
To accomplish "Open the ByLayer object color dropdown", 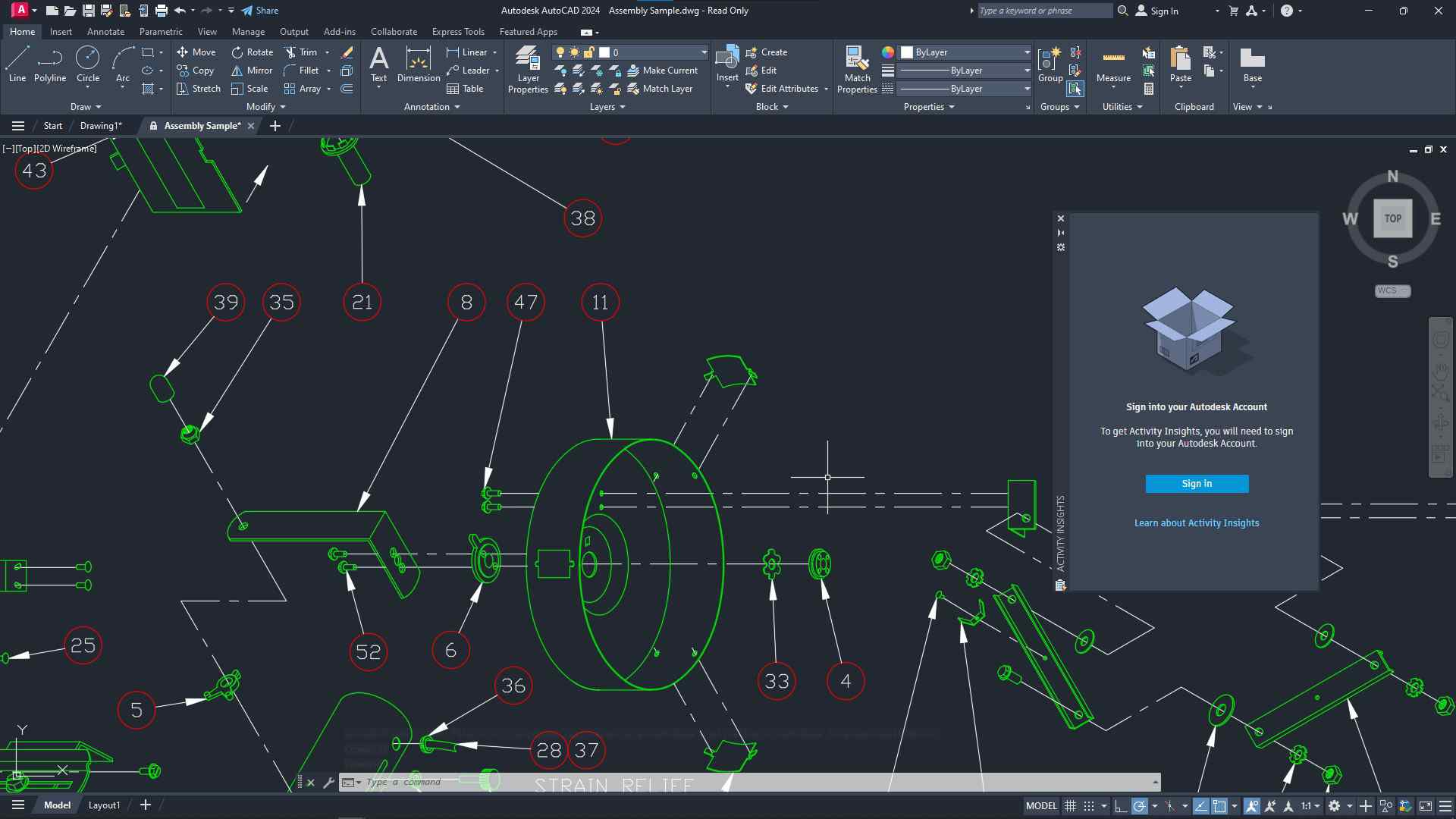I will click(x=1027, y=52).
